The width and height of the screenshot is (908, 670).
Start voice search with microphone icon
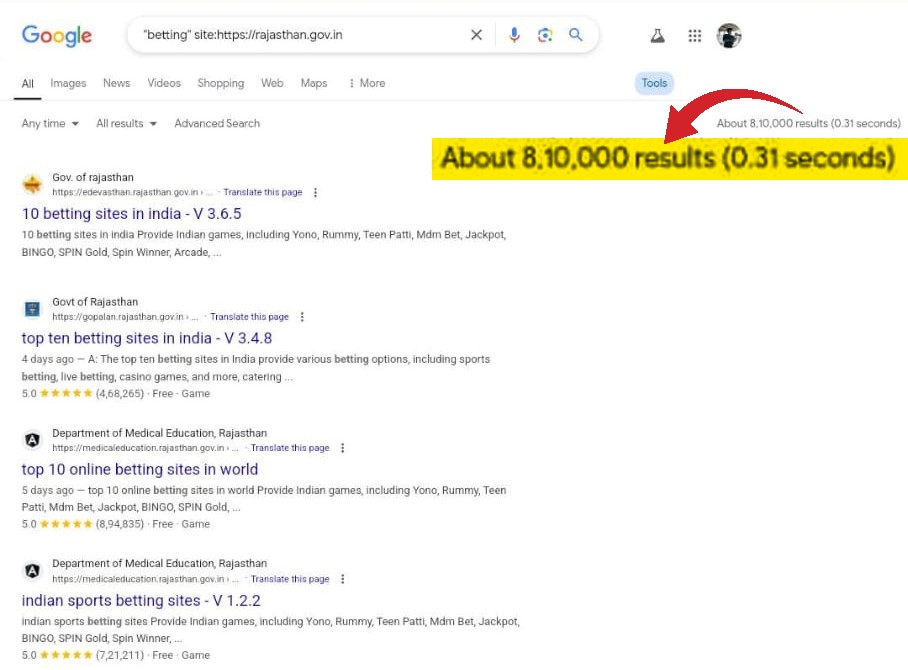coord(514,35)
